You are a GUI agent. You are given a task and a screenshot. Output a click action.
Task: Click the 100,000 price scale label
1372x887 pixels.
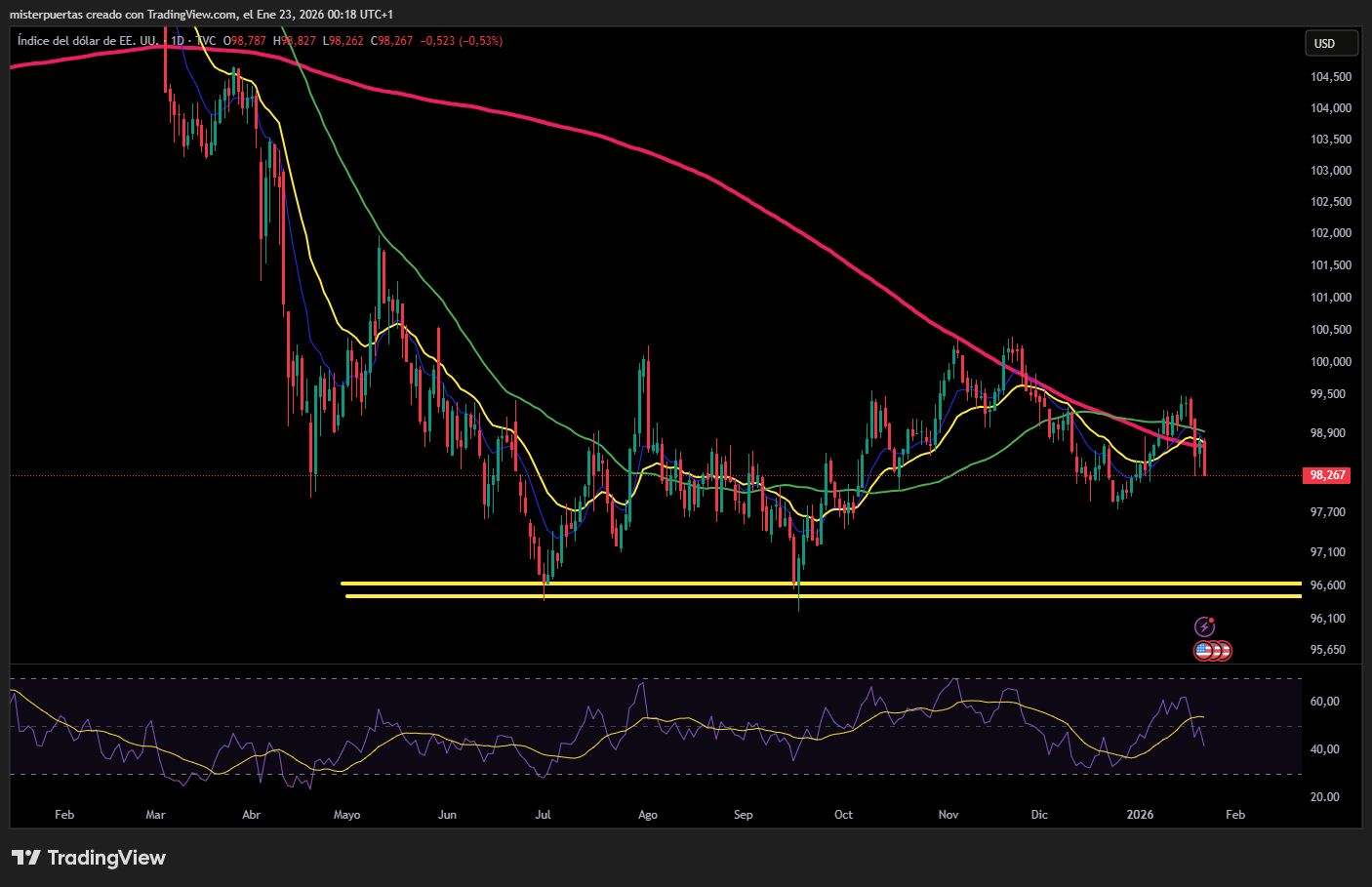(x=1331, y=362)
